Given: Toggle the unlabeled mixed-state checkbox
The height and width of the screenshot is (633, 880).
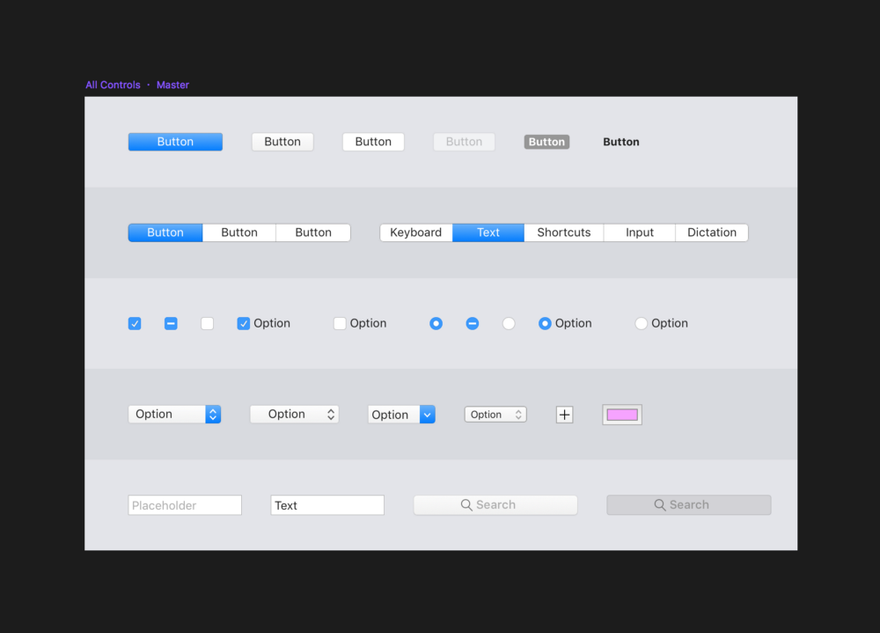Looking at the screenshot, I should click(171, 323).
